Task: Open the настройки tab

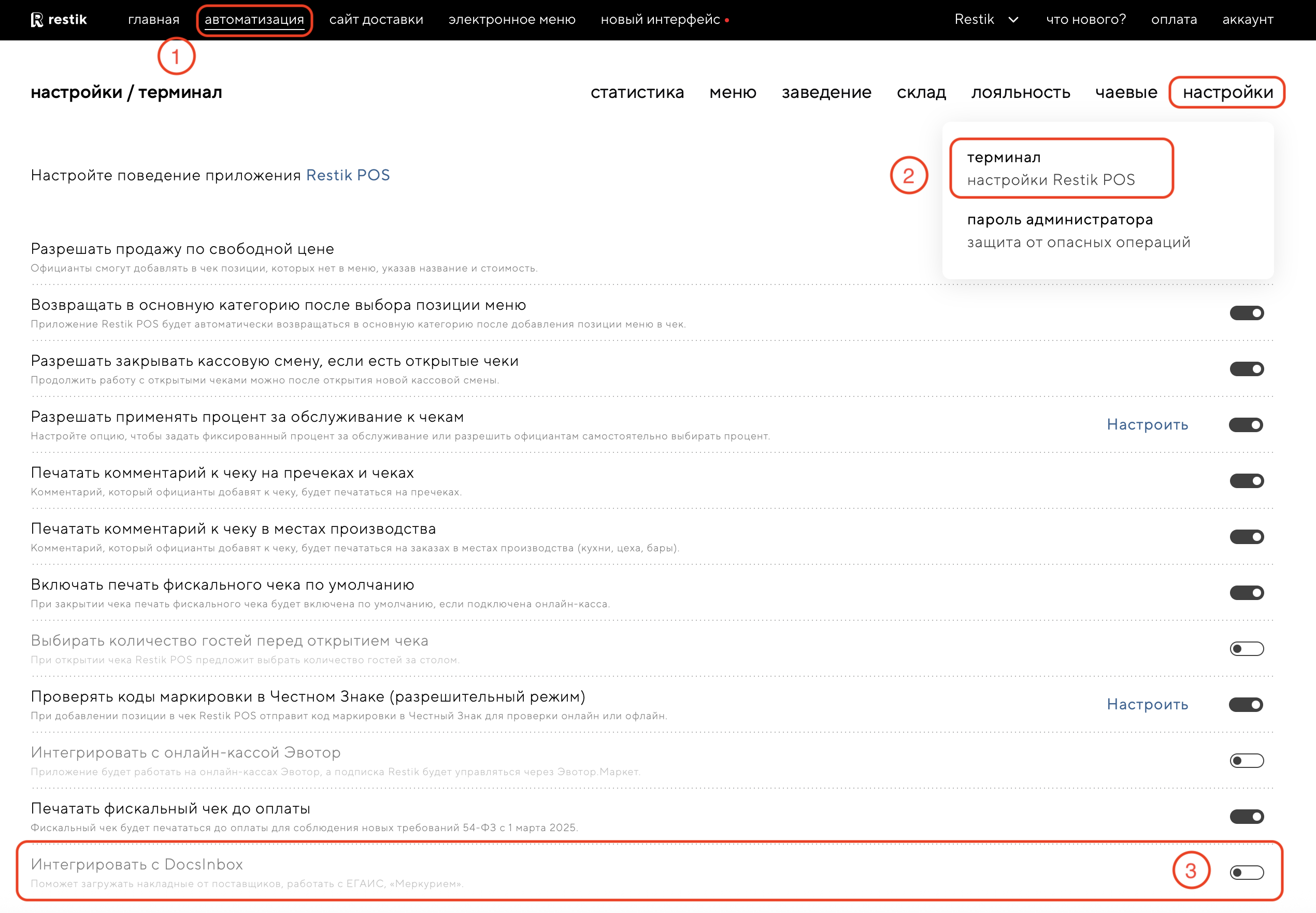Action: click(1227, 92)
